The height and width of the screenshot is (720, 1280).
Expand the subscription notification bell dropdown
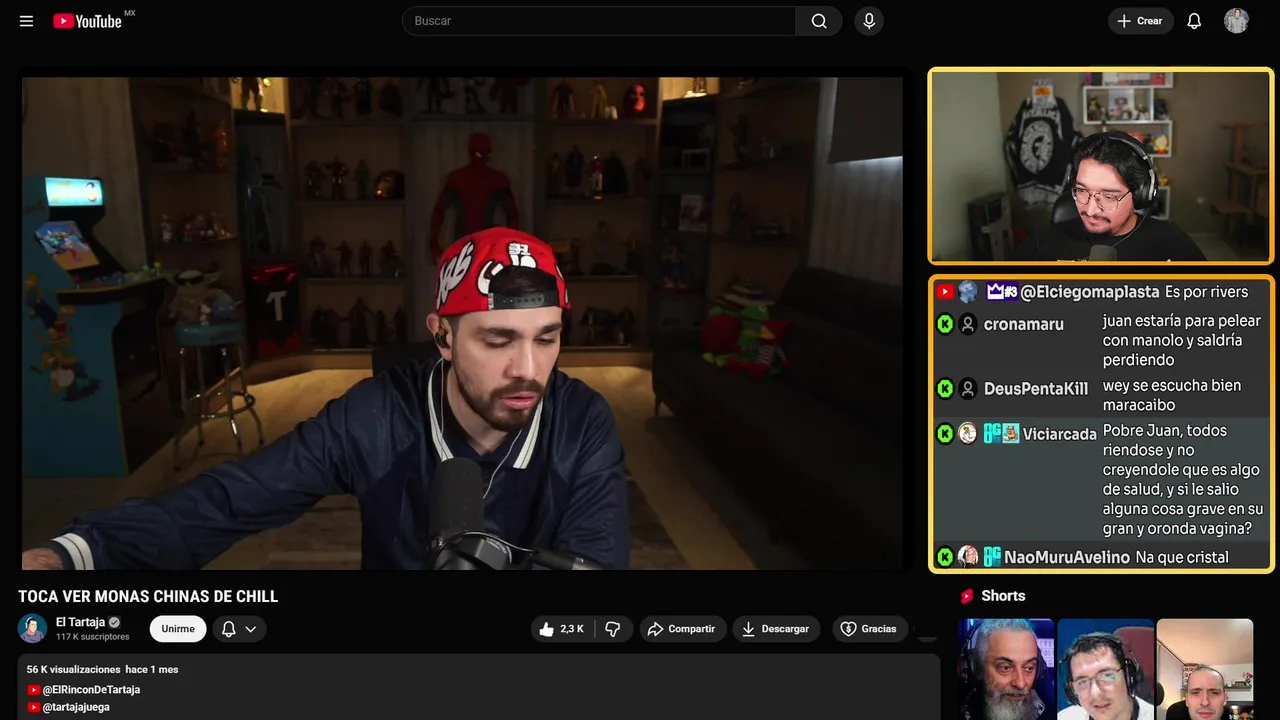click(239, 629)
